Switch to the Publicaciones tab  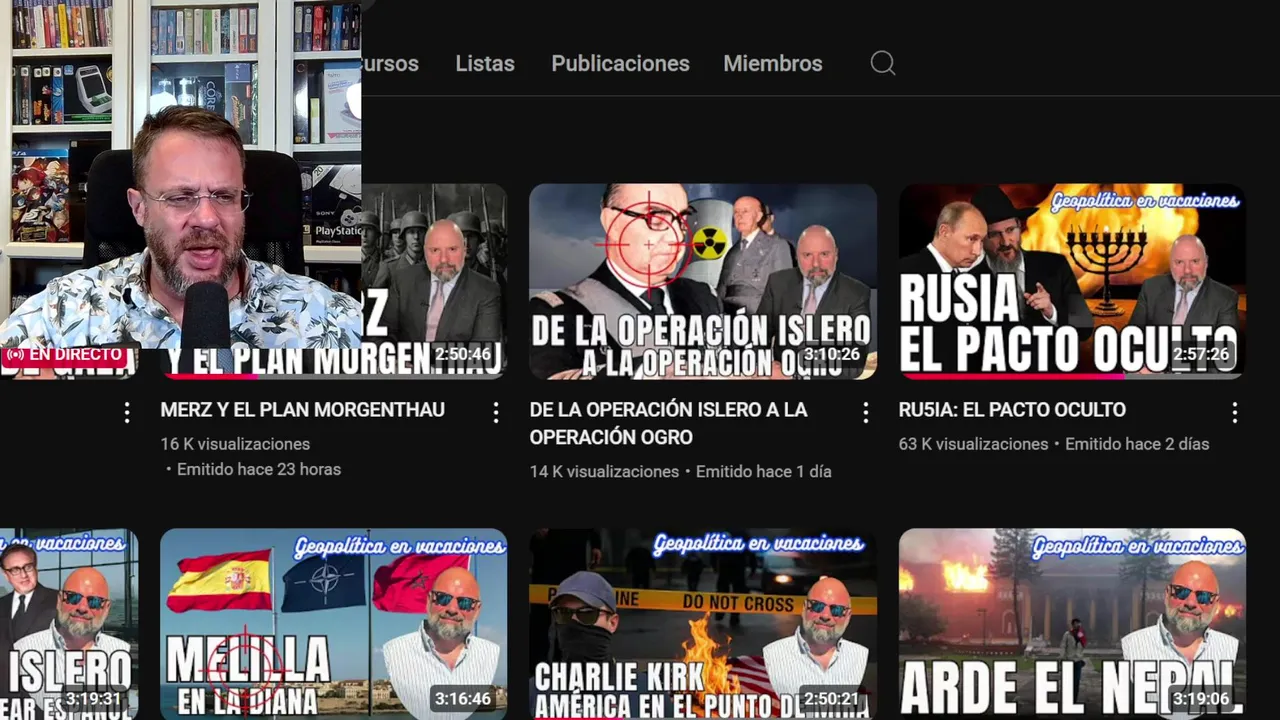pos(620,63)
